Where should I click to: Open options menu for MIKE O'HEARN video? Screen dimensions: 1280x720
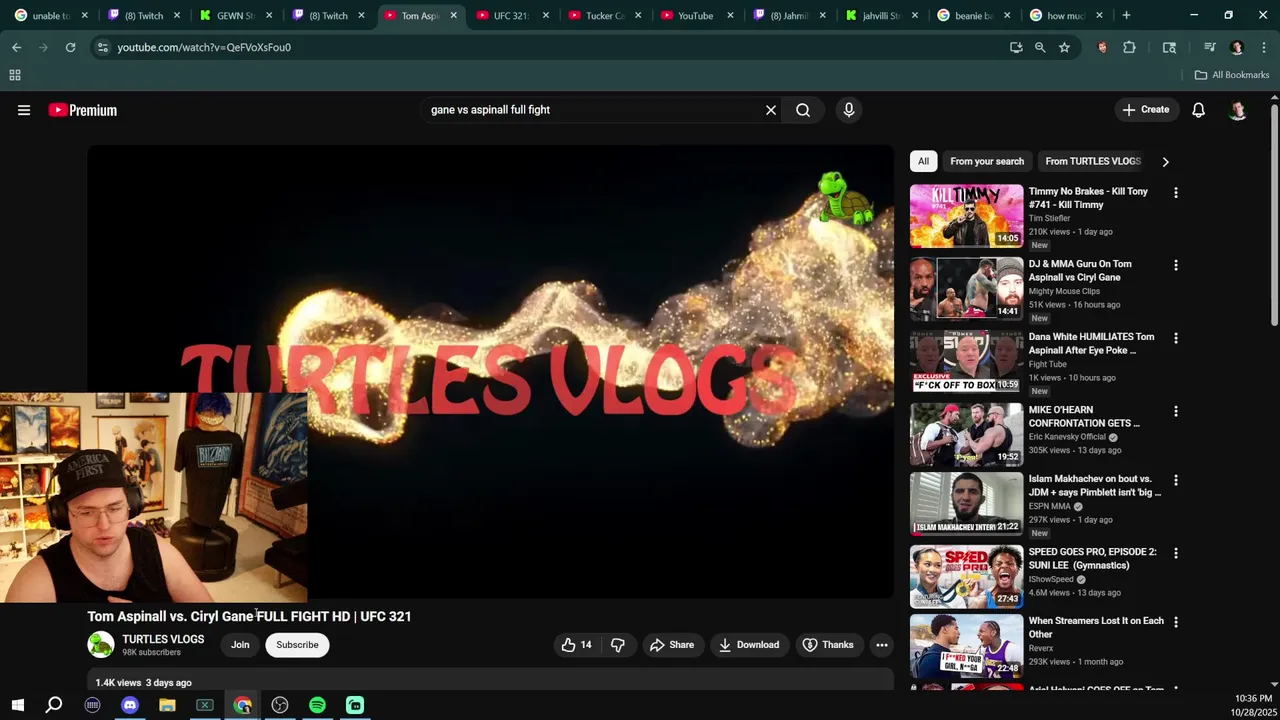pos(1176,411)
